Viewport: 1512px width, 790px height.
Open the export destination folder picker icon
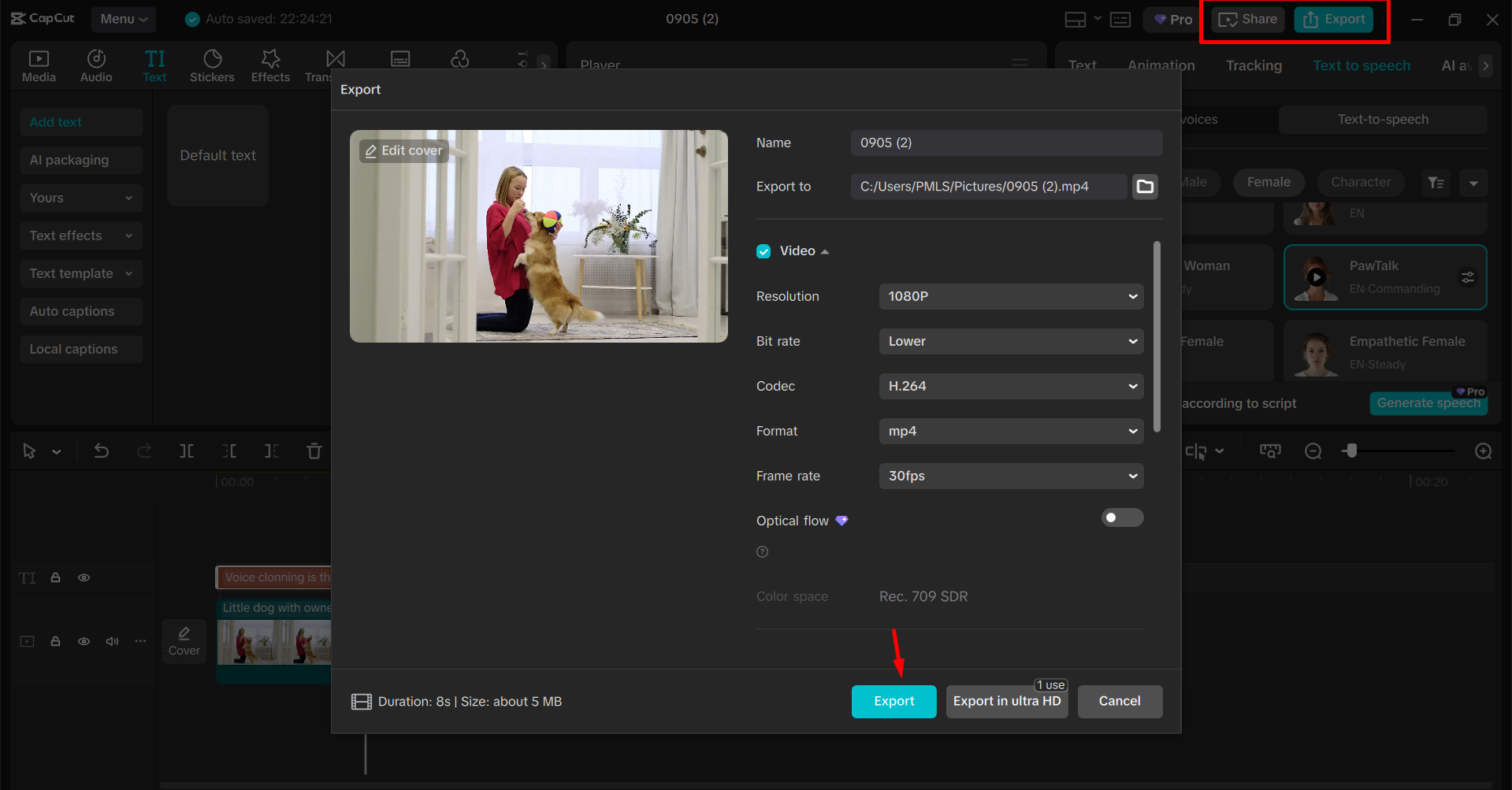[1145, 187]
